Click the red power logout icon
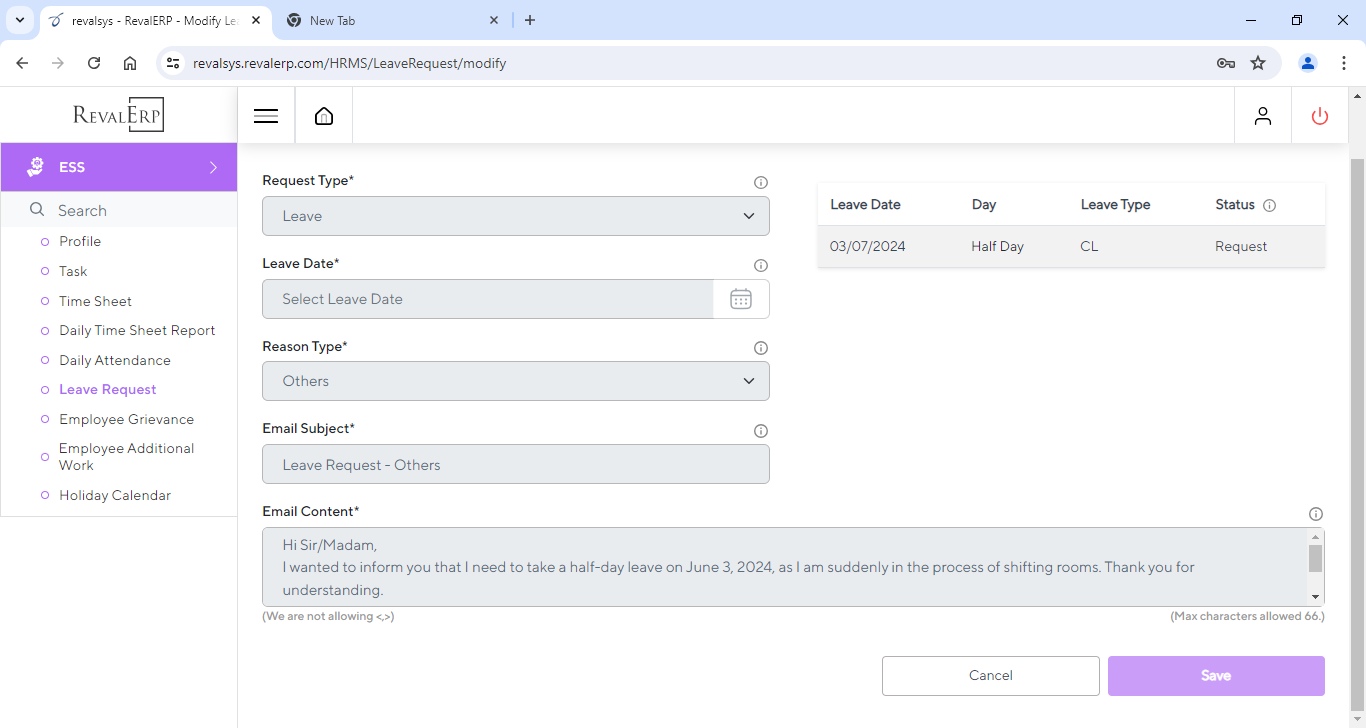The width and height of the screenshot is (1366, 728). pyautogui.click(x=1320, y=116)
